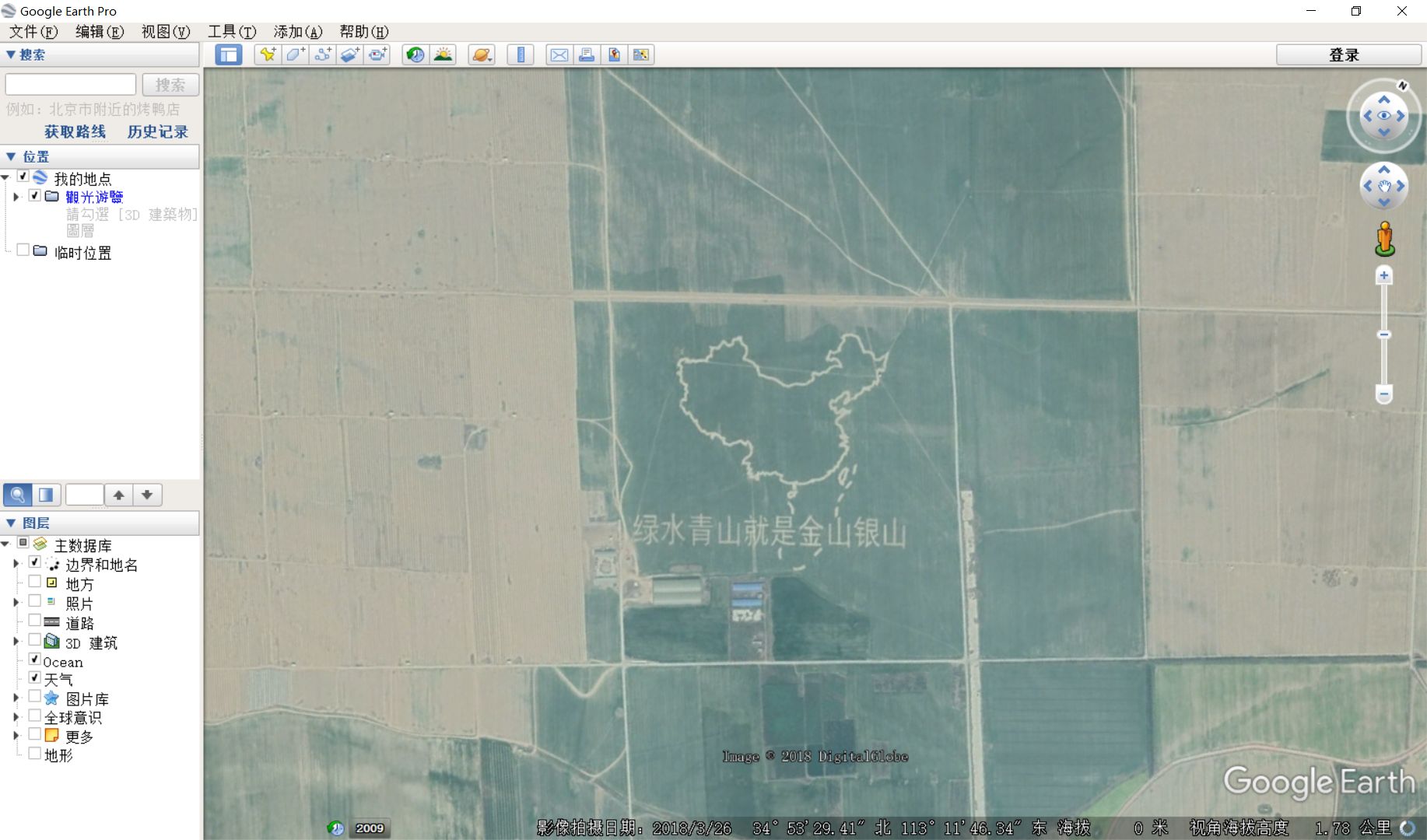The image size is (1427, 840).
Task: Expand the 3D 建筑 layer
Action: pyautogui.click(x=16, y=641)
